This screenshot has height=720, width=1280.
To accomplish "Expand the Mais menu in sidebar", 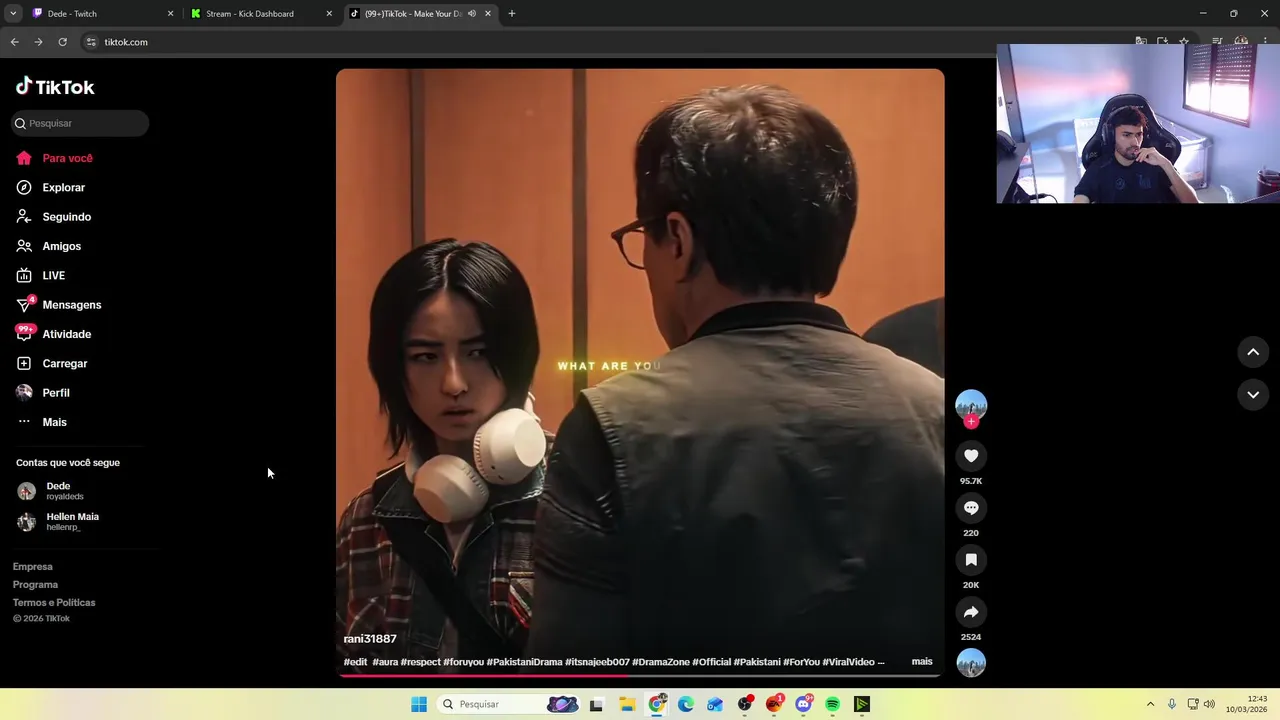I will (42, 422).
